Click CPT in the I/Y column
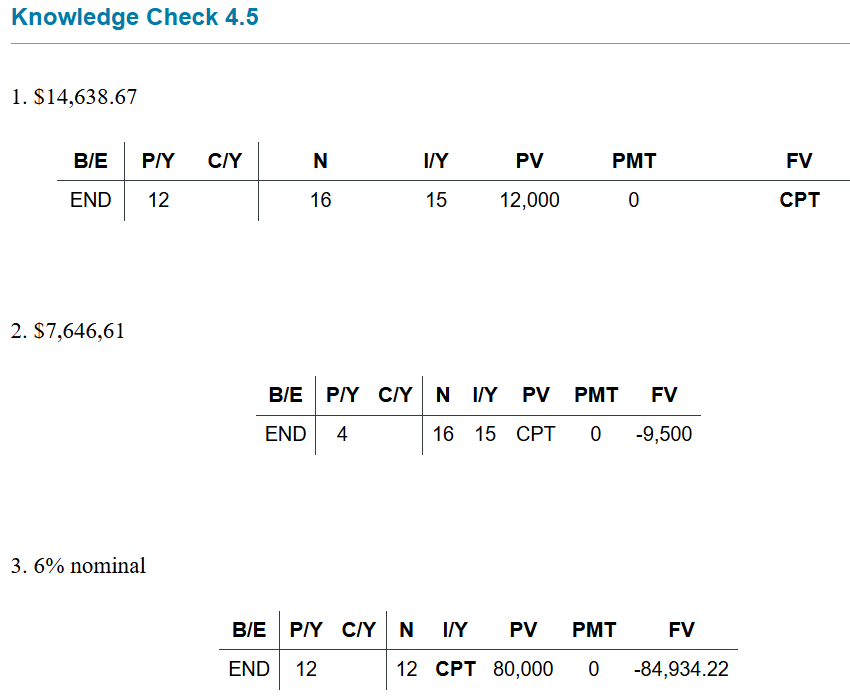The width and height of the screenshot is (850, 697). 455,669
